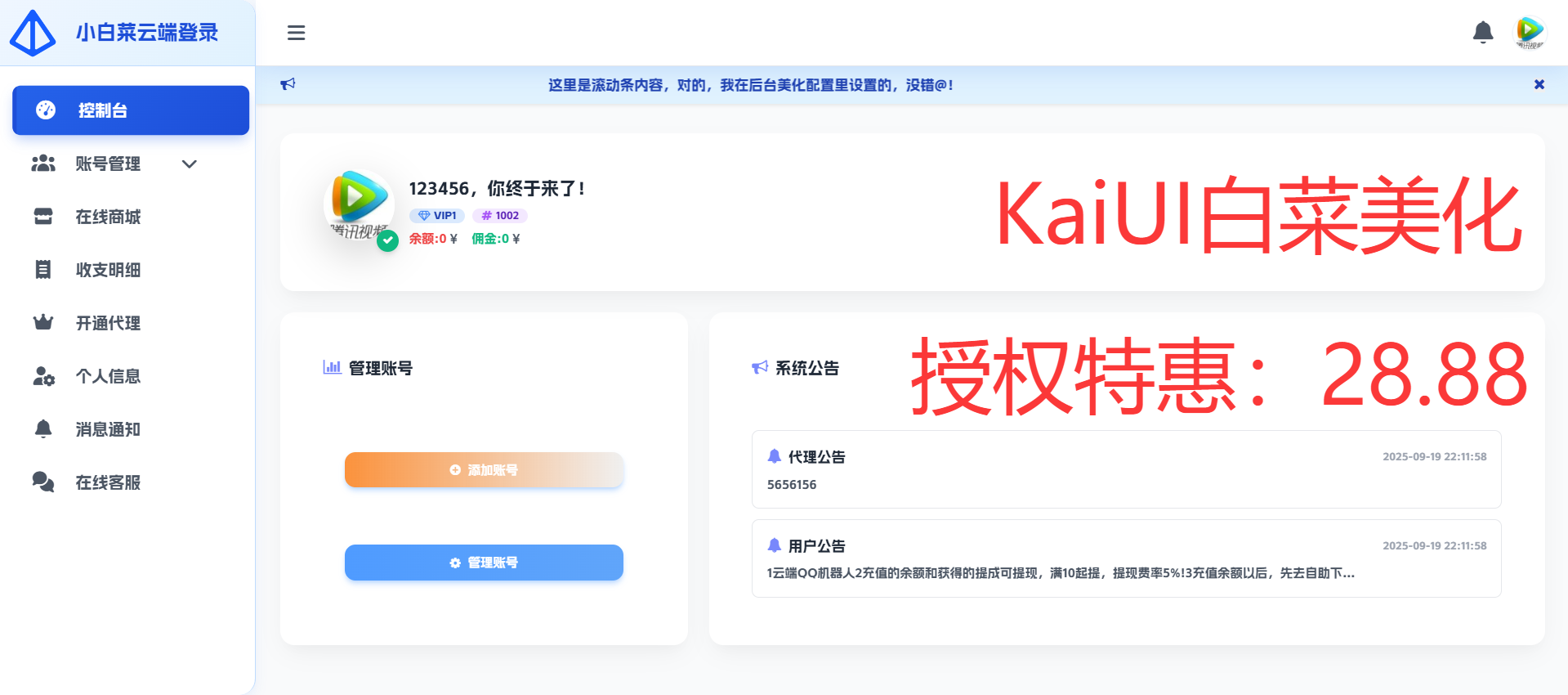
Task: Open the 代理公告 announcement card
Action: click(x=1125, y=469)
